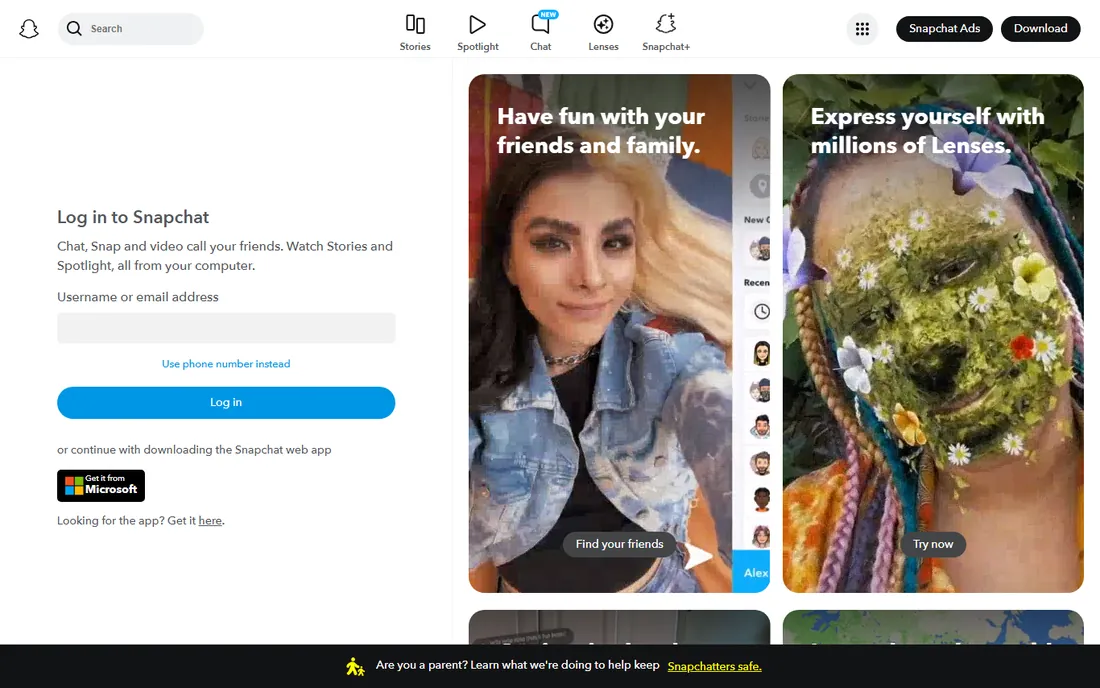Click the white arrow beside Find your friends
Screen dimensions: 1100x688
[x=698, y=556]
